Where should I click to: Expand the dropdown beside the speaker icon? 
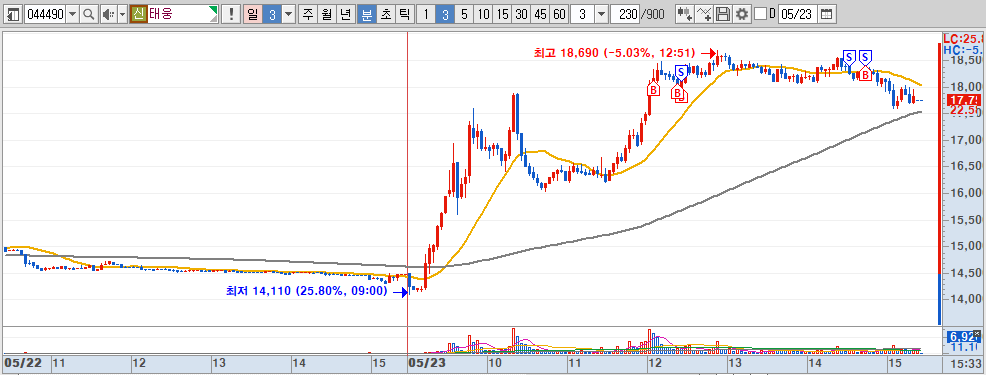click(122, 14)
